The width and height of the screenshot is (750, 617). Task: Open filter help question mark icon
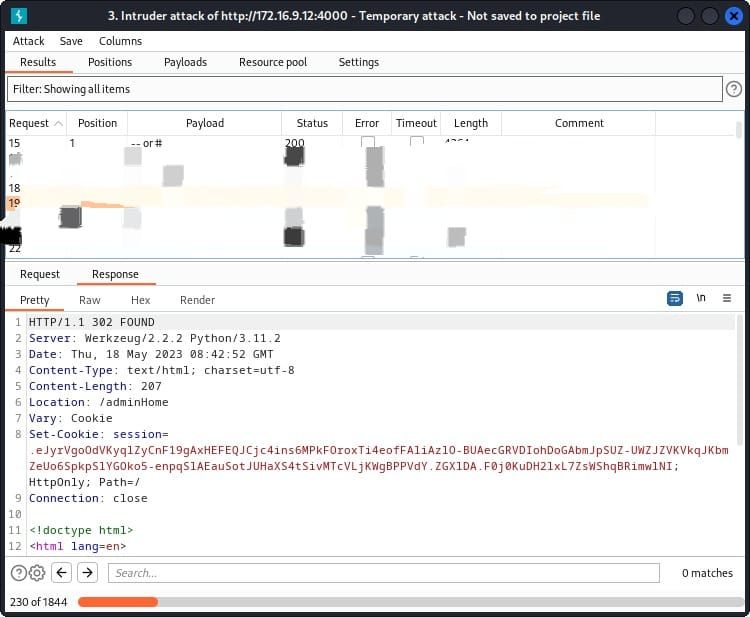pos(733,89)
